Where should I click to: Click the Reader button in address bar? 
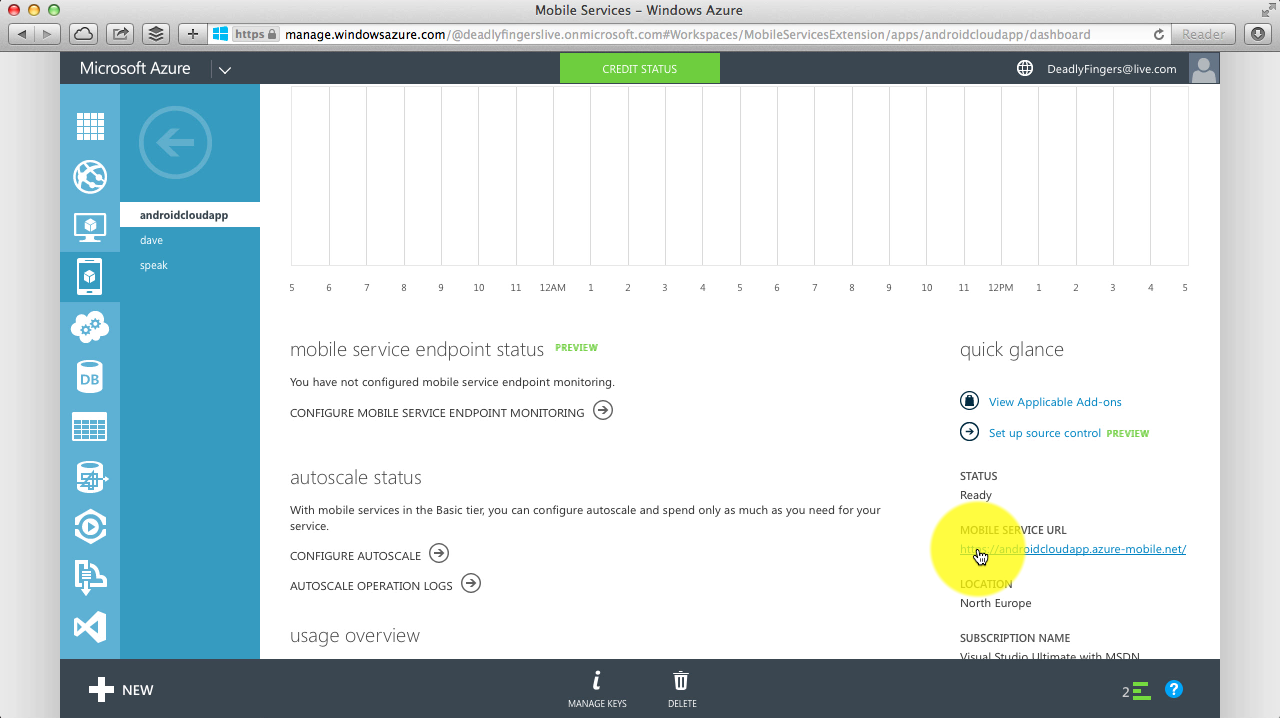1204,34
